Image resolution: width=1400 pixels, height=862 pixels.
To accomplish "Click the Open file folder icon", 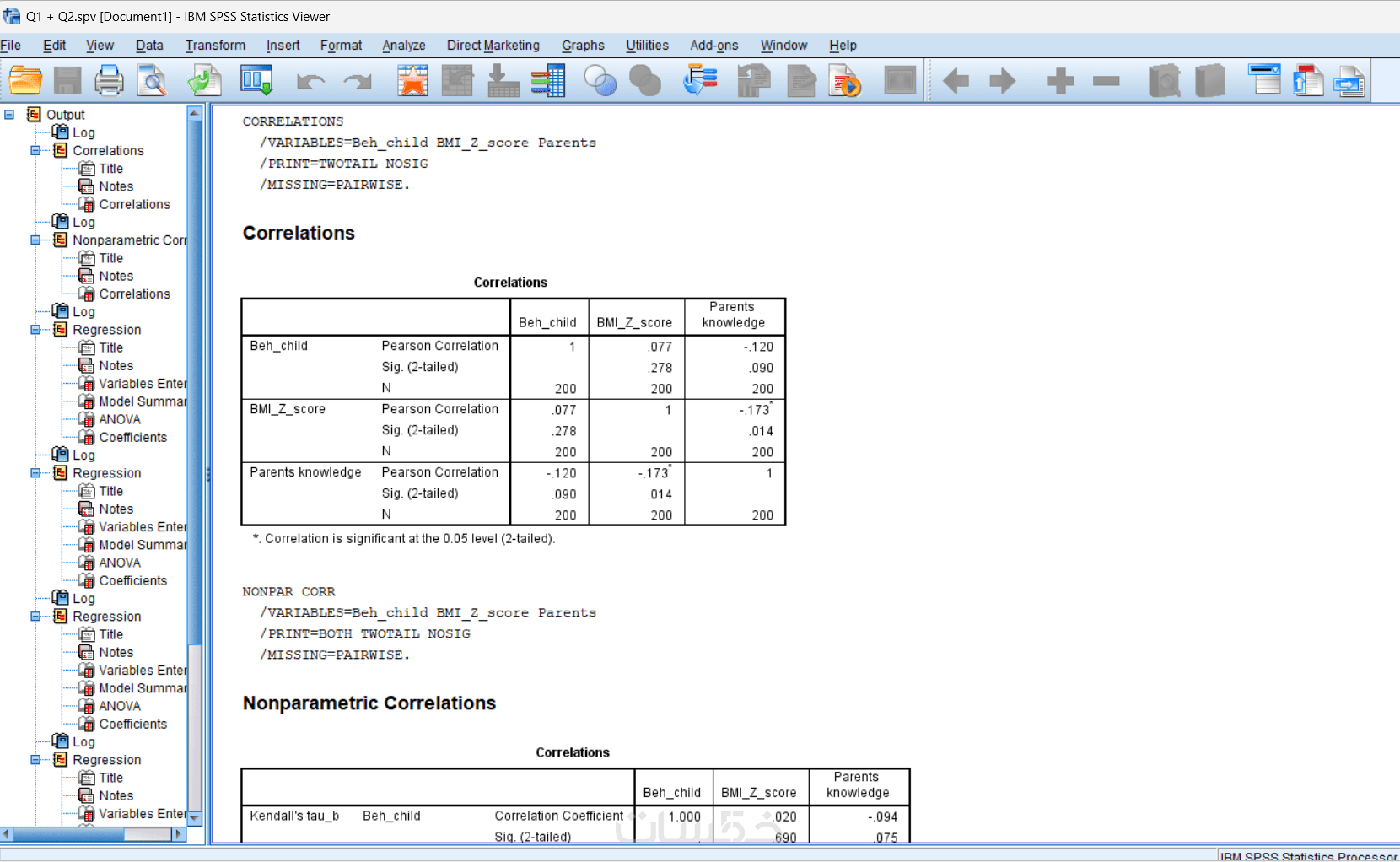I will [25, 81].
